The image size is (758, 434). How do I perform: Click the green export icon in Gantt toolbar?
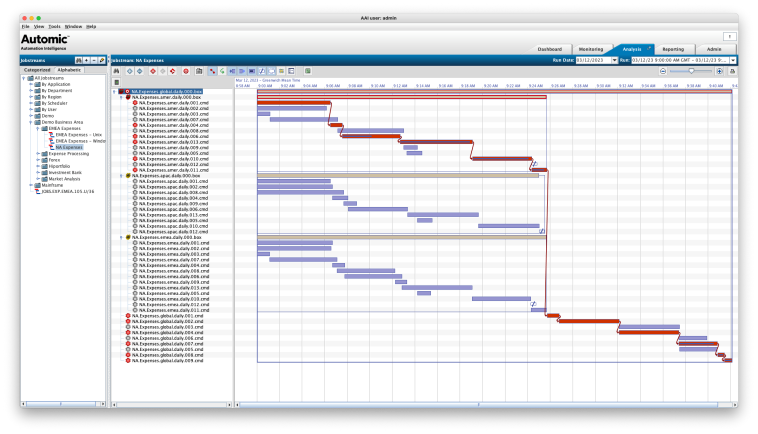coord(307,71)
